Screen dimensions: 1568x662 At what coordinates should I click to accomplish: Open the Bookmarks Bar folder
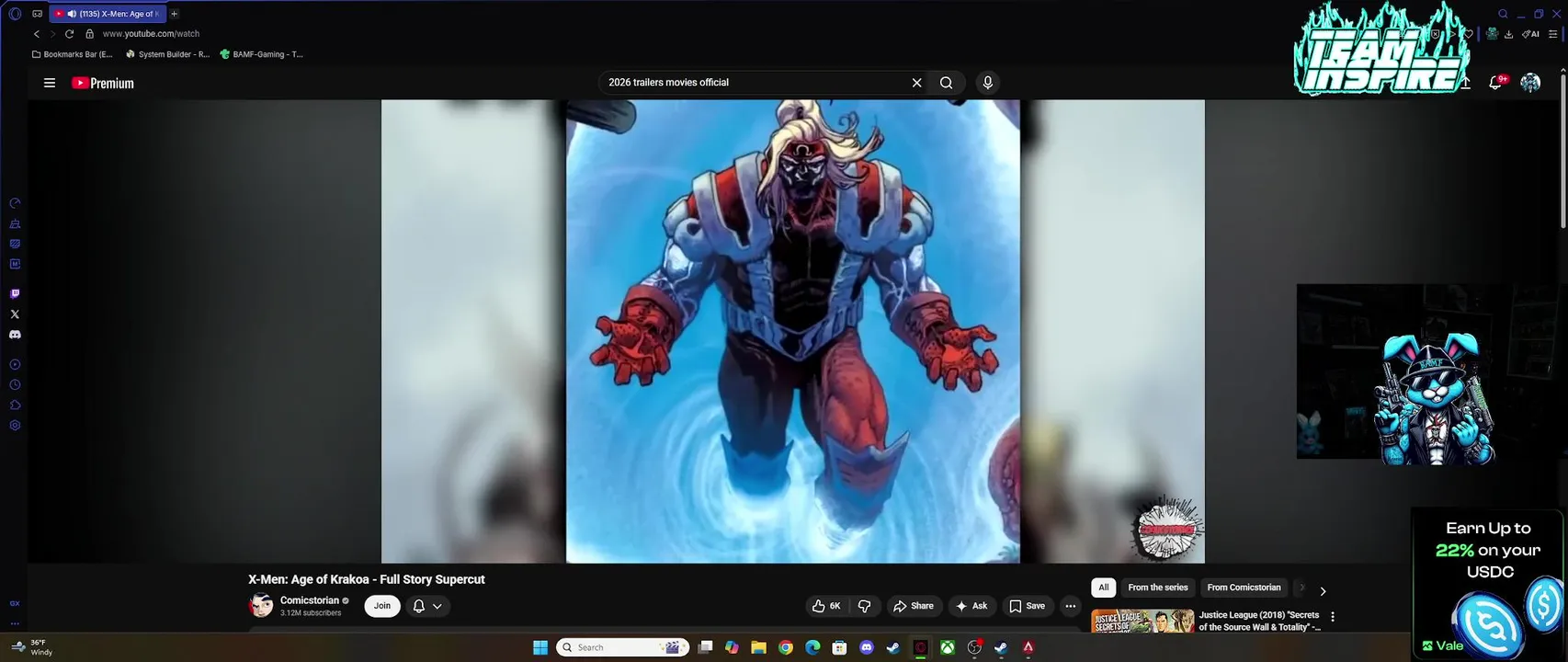(72, 54)
